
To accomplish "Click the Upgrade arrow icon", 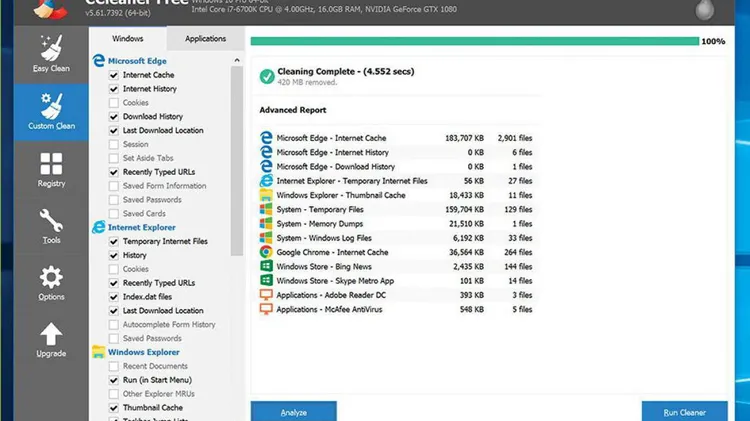I will click(51, 334).
